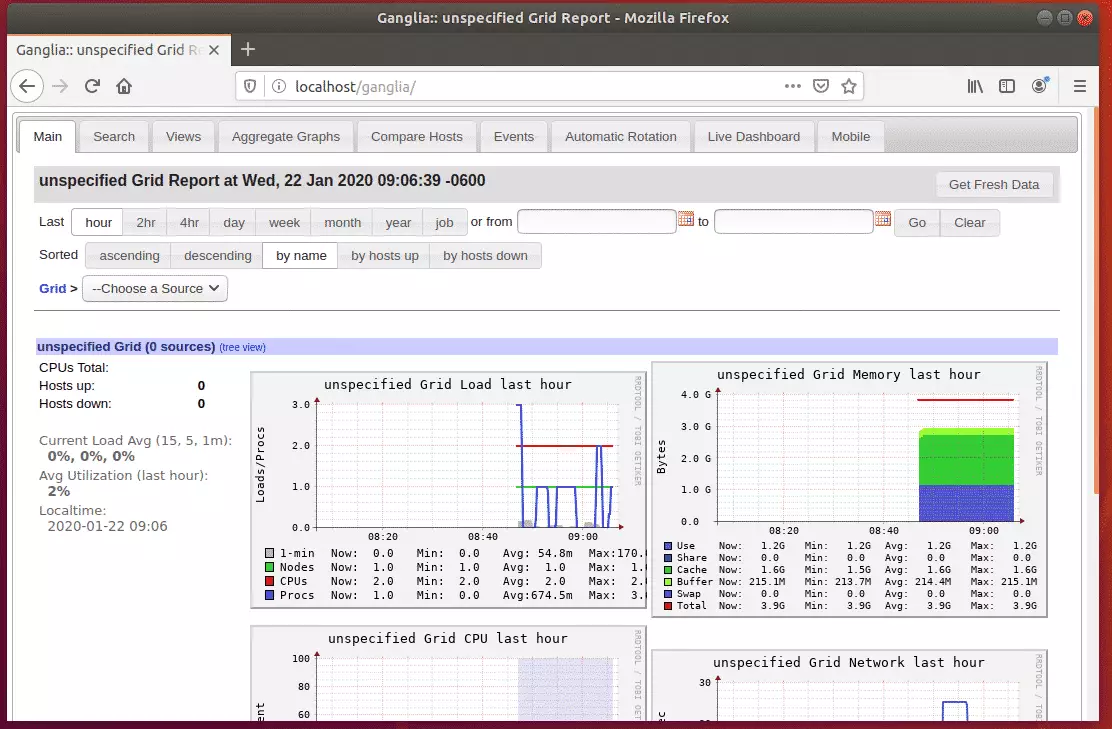
Task: Save page to Pocket icon
Action: [821, 87]
